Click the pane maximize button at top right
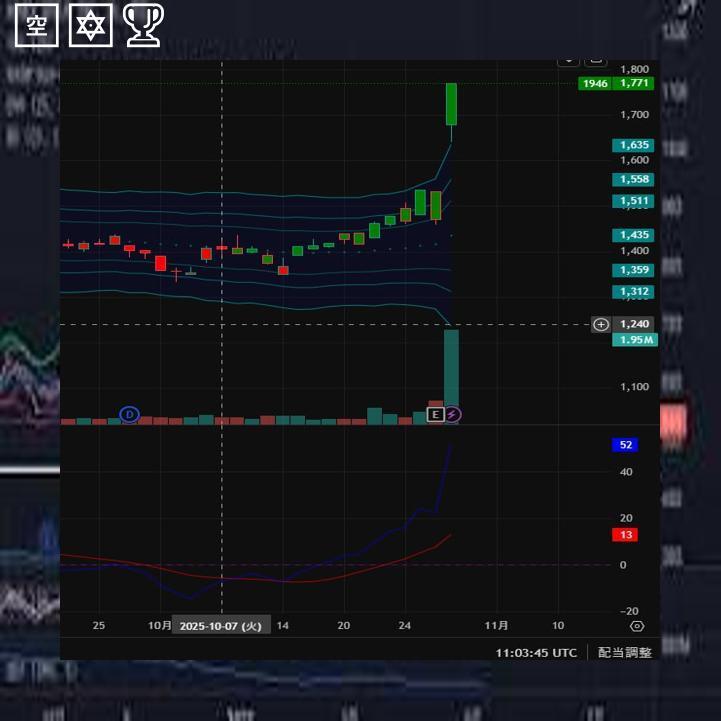 pos(595,60)
